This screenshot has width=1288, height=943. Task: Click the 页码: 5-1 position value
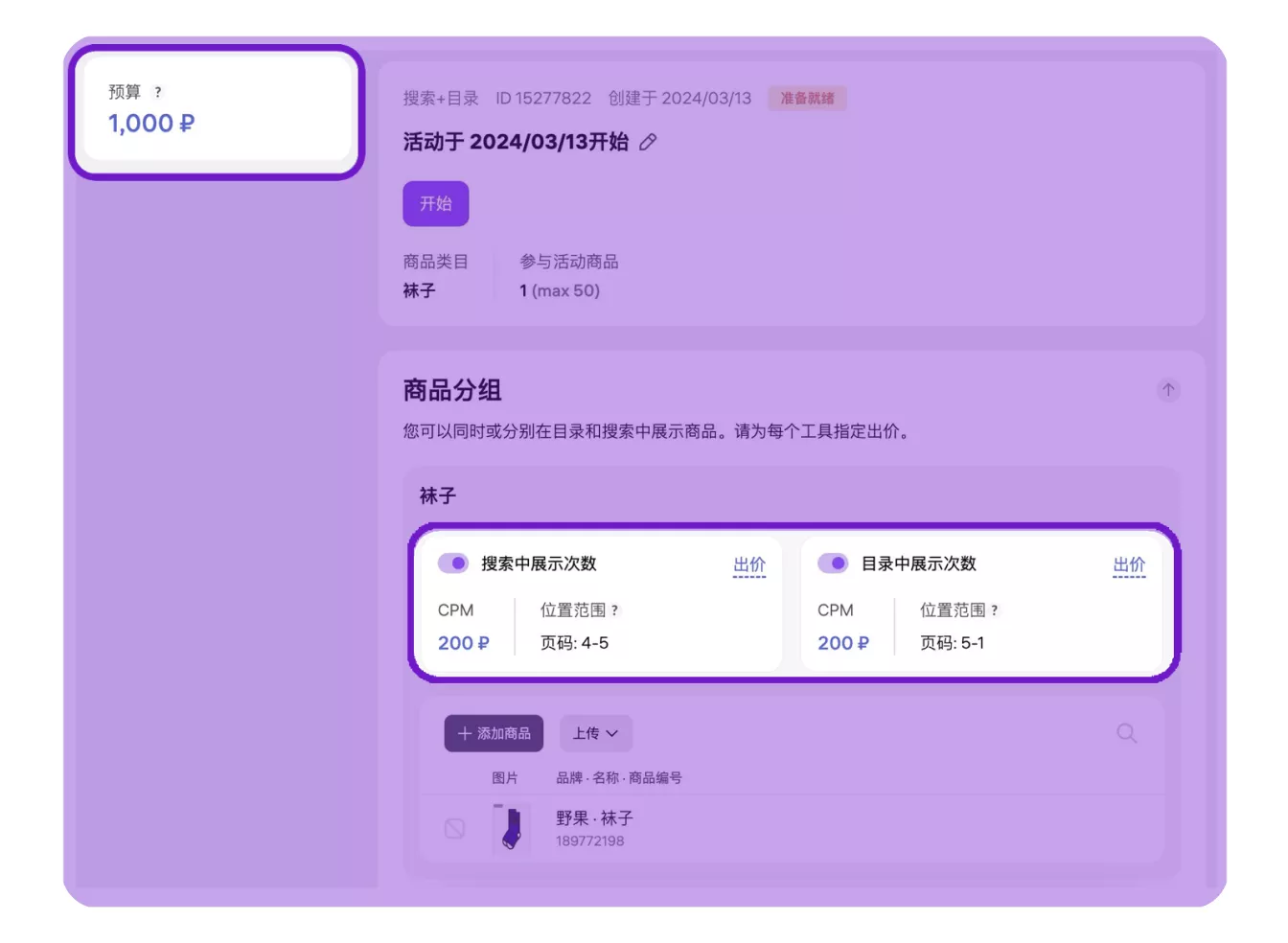(x=953, y=643)
